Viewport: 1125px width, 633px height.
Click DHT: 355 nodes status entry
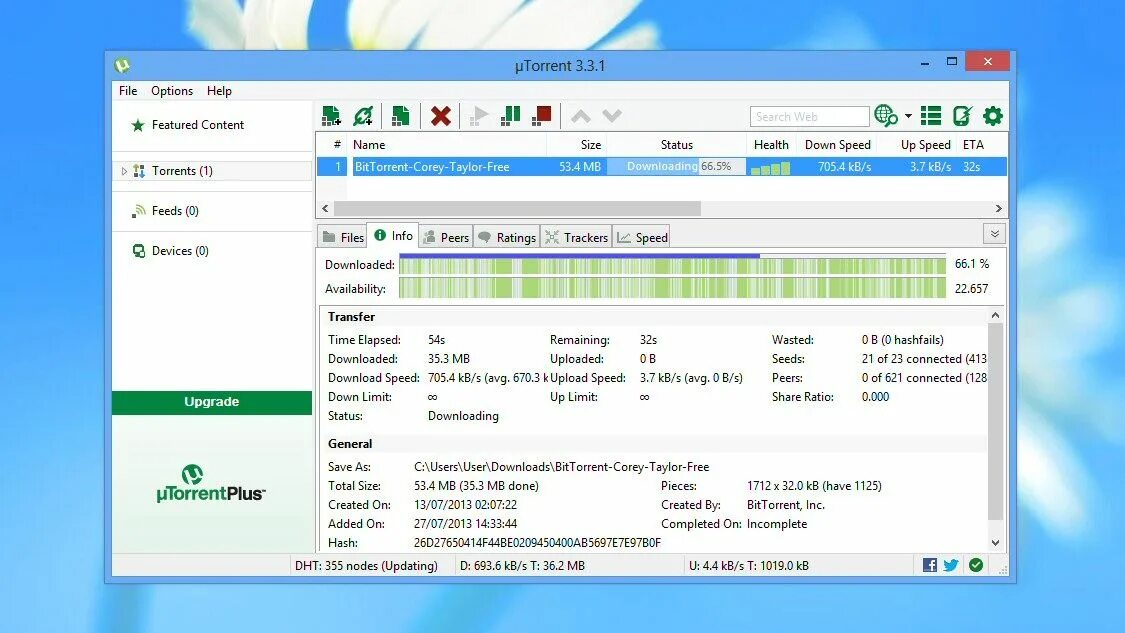point(366,566)
